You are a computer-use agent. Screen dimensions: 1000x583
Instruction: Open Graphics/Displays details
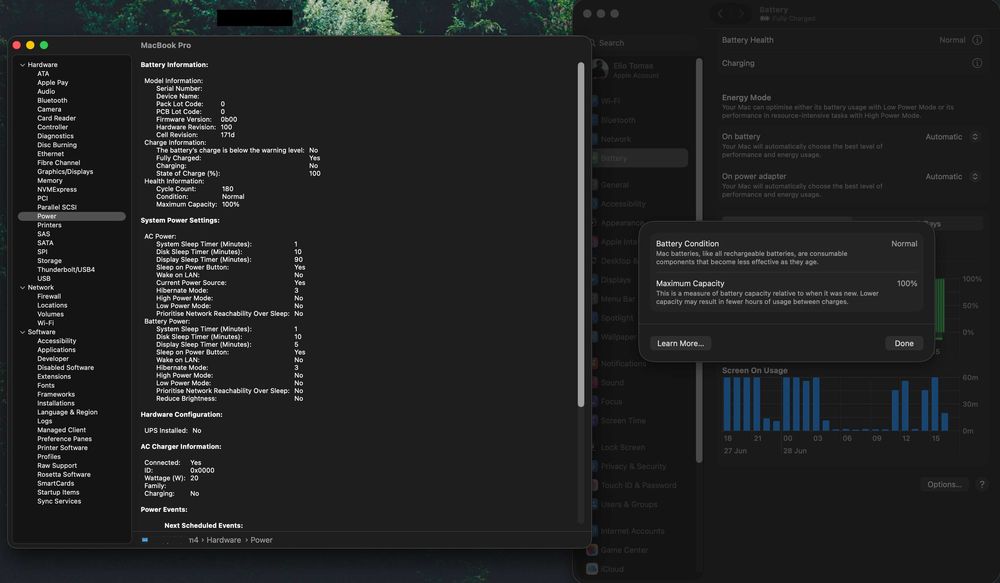[65, 172]
